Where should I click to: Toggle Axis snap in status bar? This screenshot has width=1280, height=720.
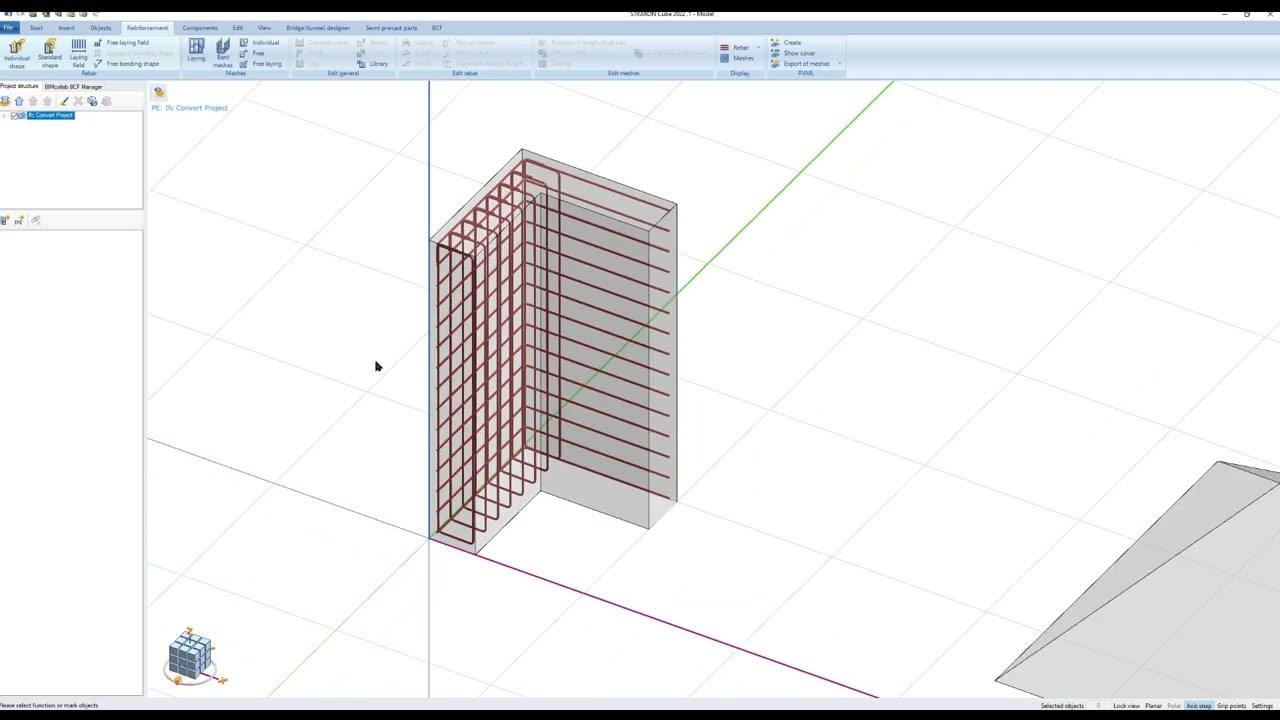pos(1198,706)
